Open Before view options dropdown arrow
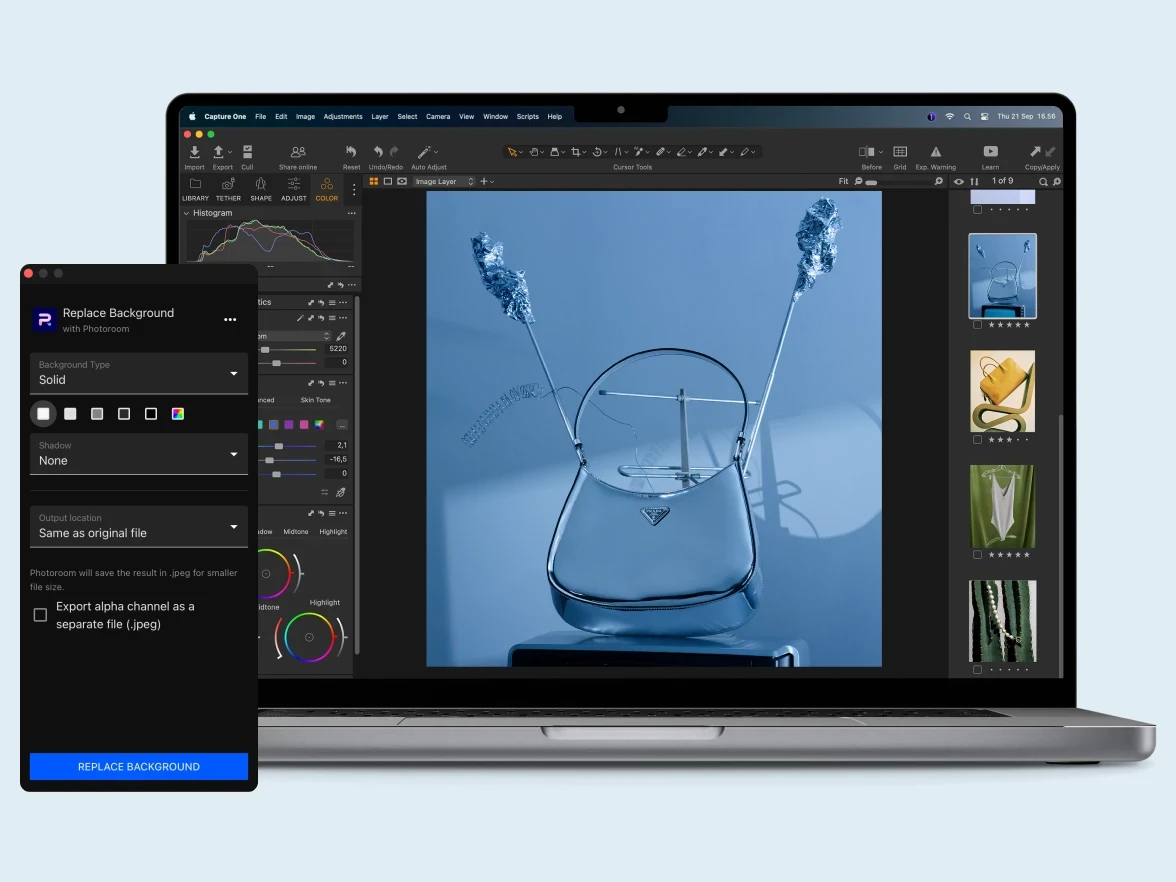Viewport: 1176px width, 882px height. coord(880,152)
